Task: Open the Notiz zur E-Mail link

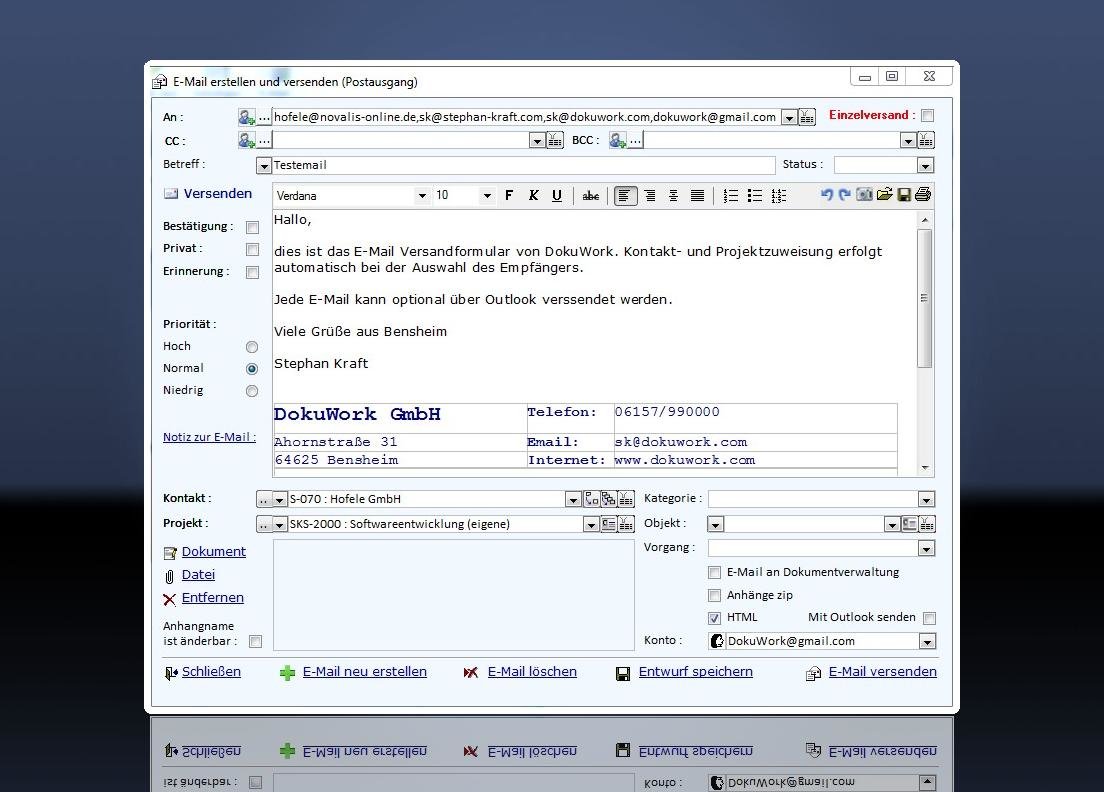Action: pos(209,437)
